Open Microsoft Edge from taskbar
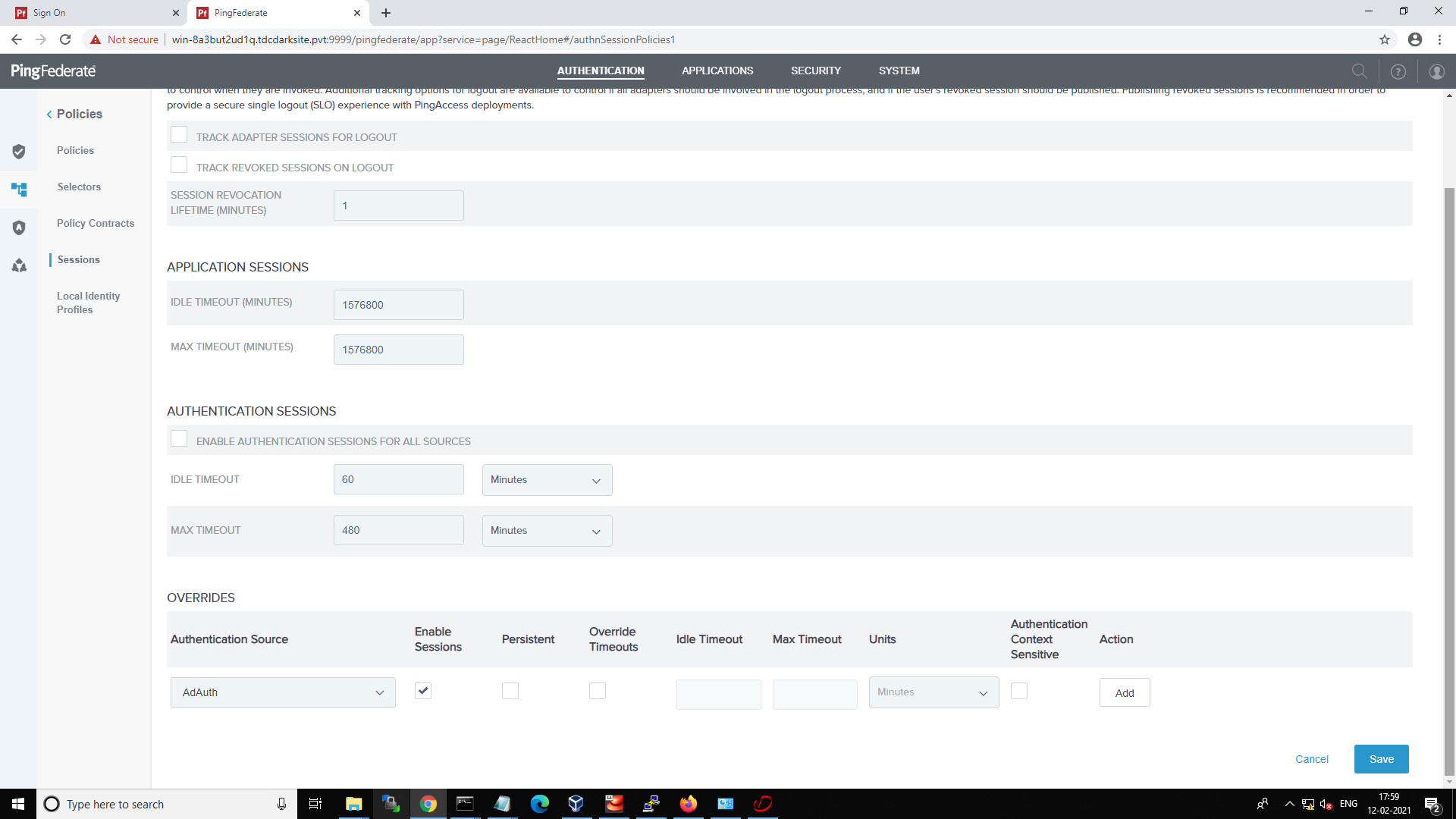1456x819 pixels. (540, 804)
